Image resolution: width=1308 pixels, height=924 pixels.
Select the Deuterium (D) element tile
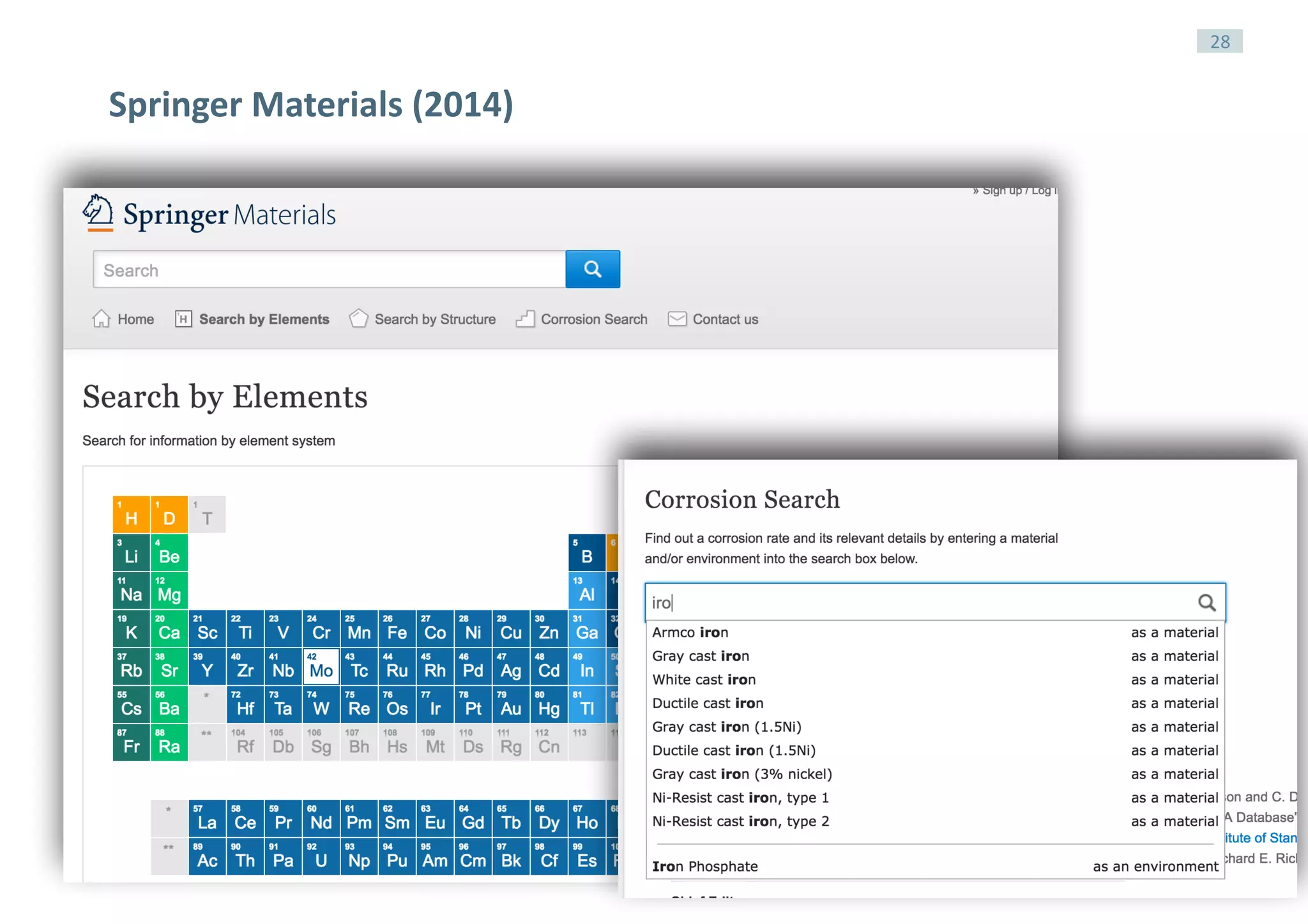[x=169, y=515]
